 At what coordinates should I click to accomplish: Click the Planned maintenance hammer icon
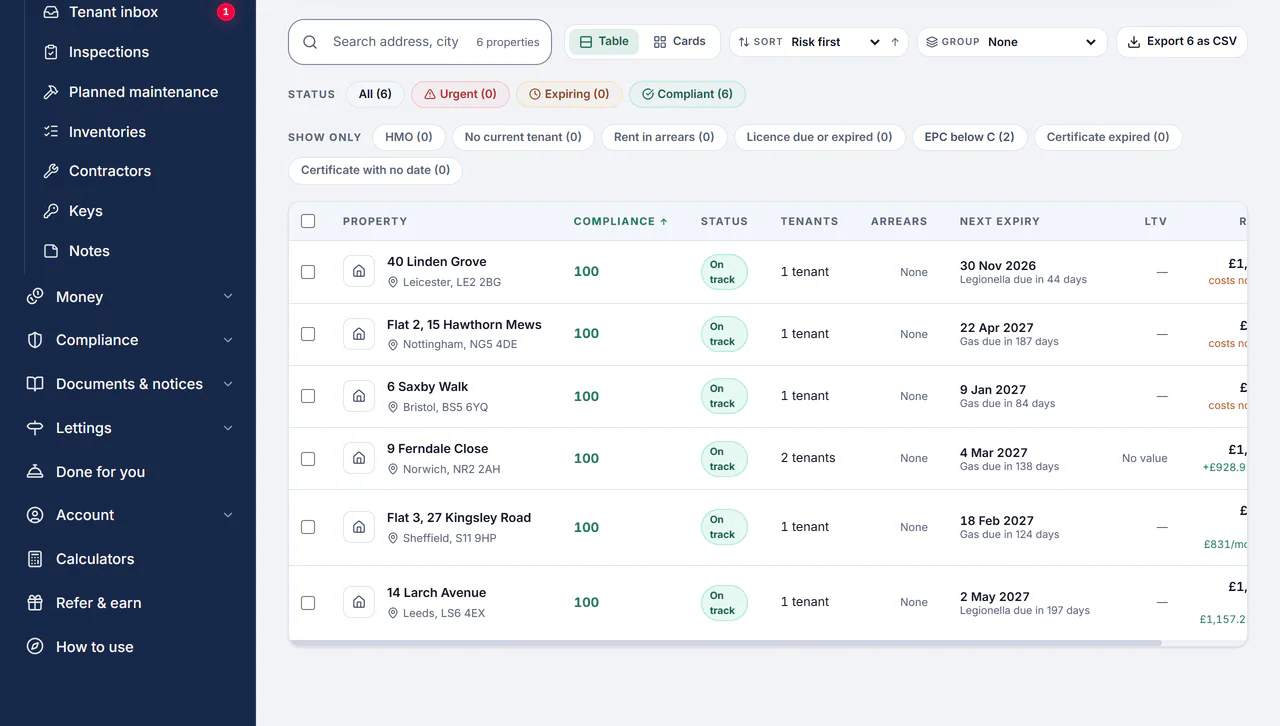(x=51, y=92)
